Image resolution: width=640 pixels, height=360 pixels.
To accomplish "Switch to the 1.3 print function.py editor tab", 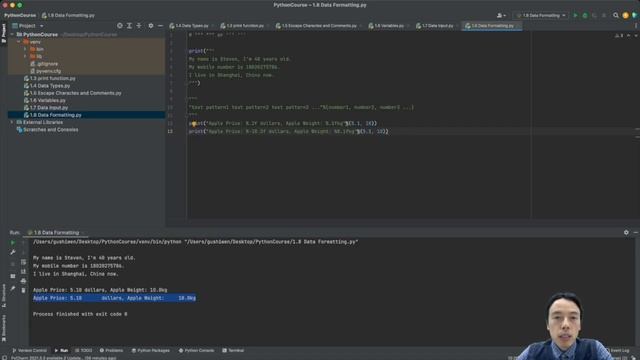I will pyautogui.click(x=244, y=26).
